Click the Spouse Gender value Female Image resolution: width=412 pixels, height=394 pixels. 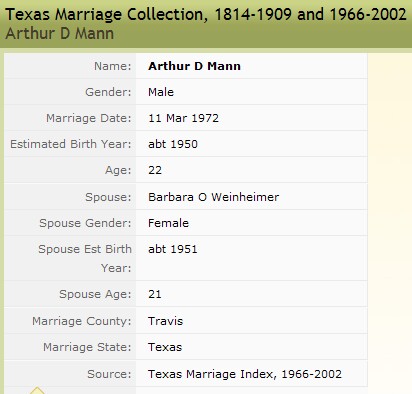(168, 223)
